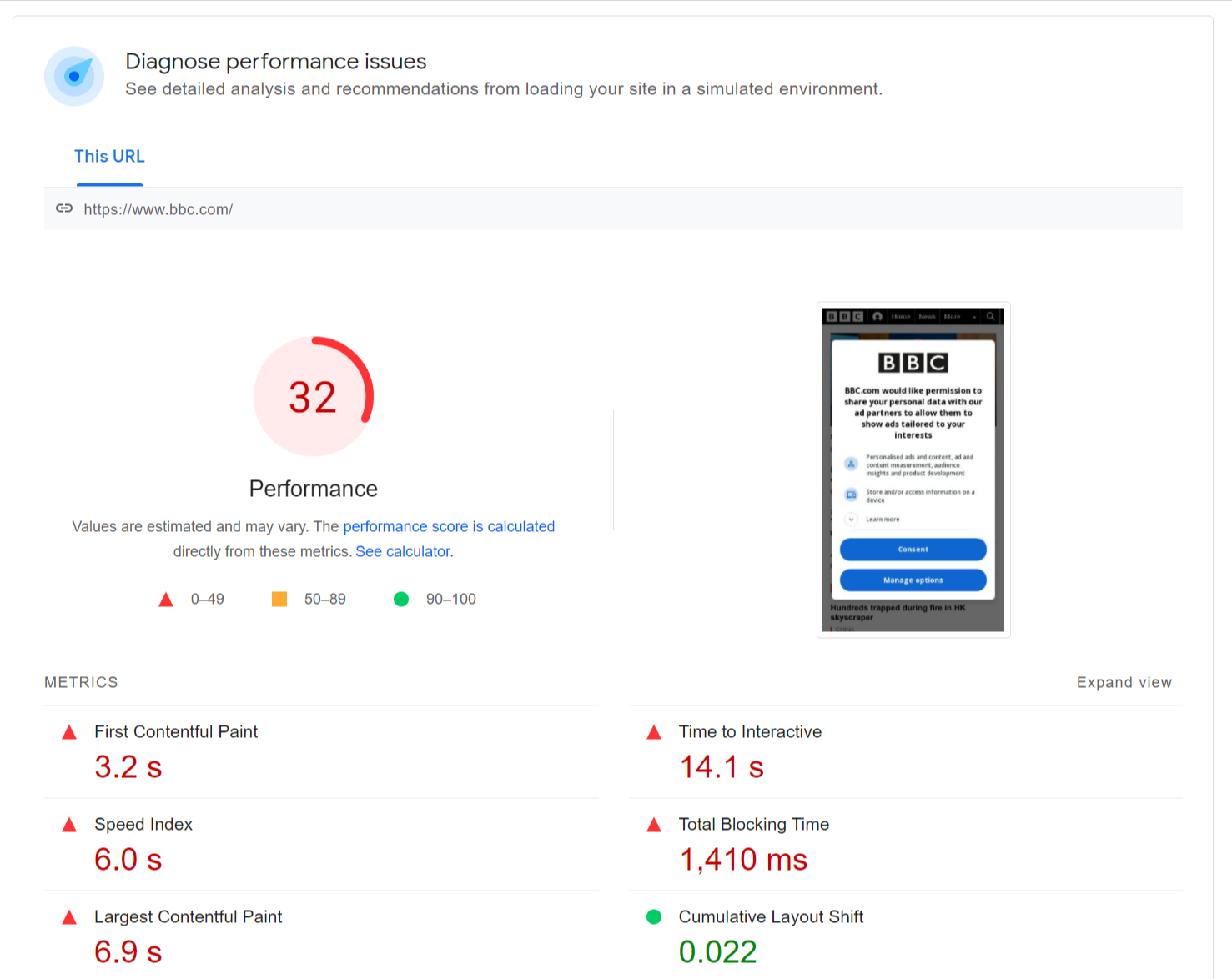
Task: Click the red triangle 0–49 legend icon
Action: coord(166,600)
